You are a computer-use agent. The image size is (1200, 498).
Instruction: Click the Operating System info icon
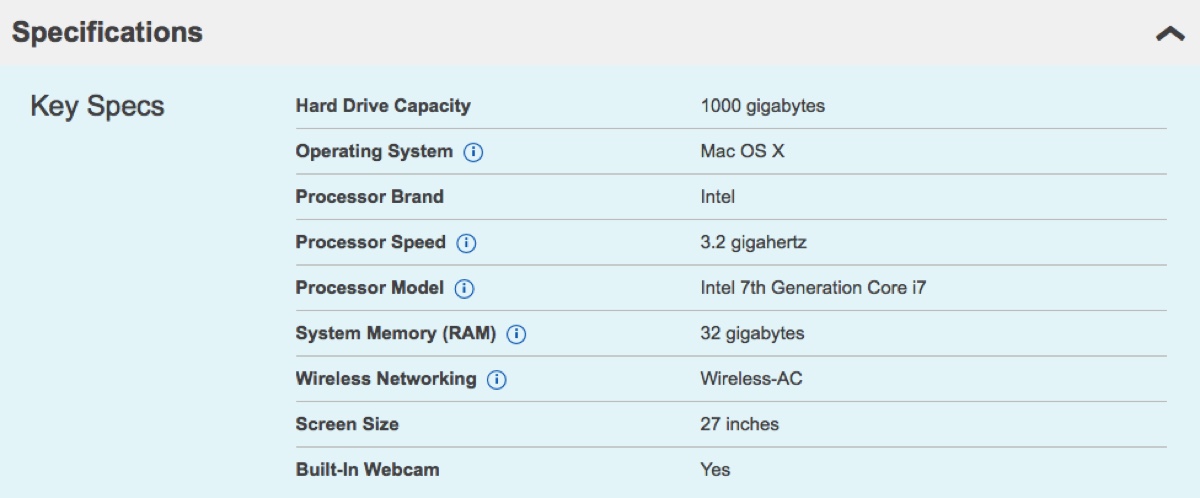474,153
